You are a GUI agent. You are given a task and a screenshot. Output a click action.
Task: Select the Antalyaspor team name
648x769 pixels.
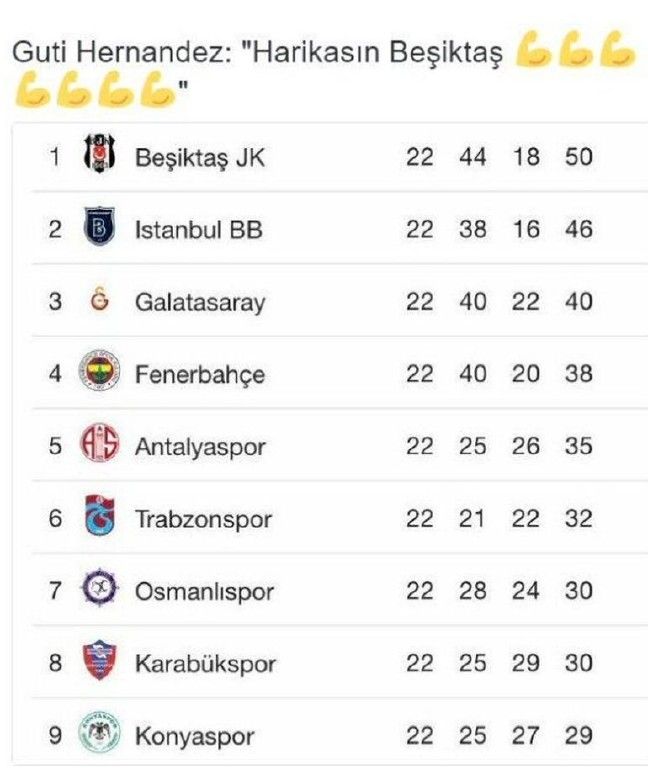tap(200, 447)
